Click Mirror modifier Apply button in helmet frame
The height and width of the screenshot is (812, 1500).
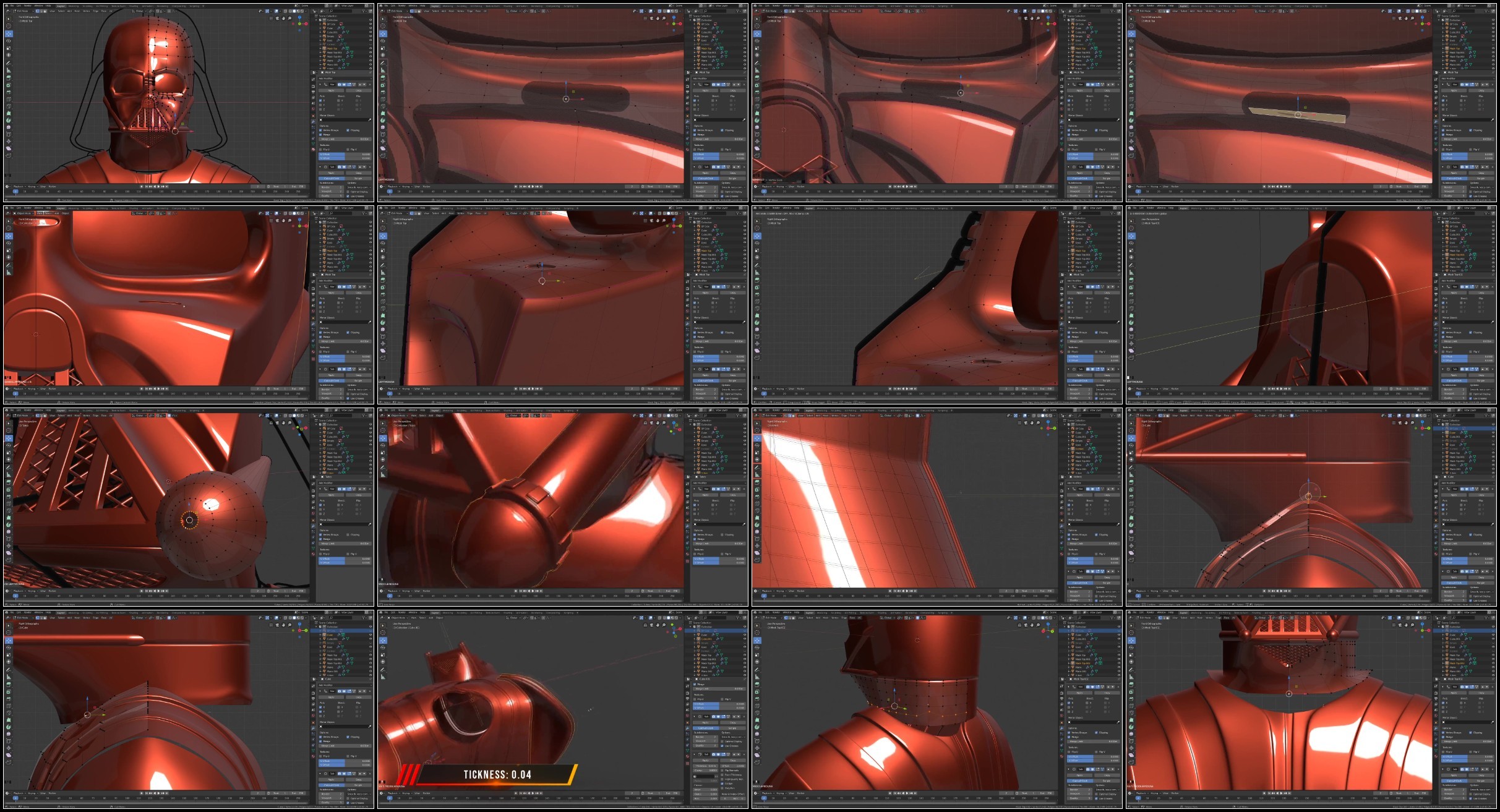coord(331,90)
